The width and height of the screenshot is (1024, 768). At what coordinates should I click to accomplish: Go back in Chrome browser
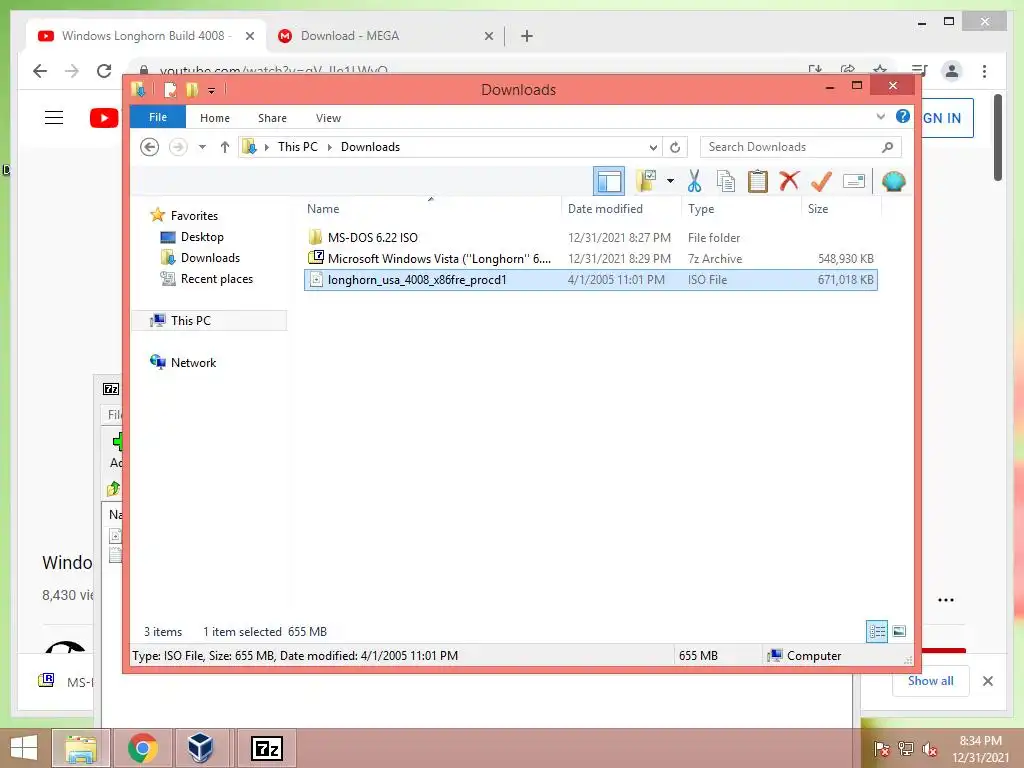pos(40,71)
